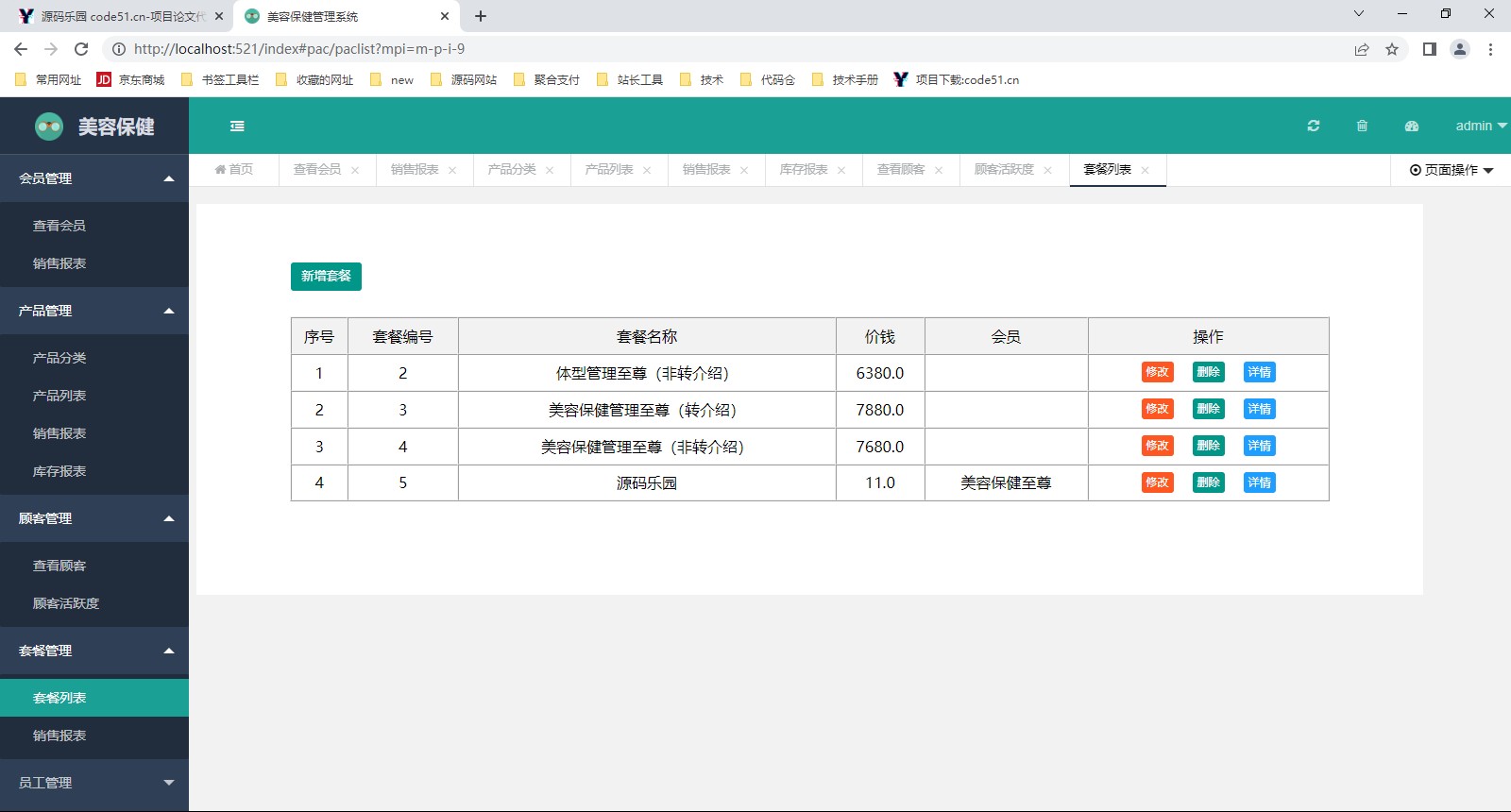The width and height of the screenshot is (1511, 812).
Task: Switch to the 库存报表 tab
Action: (x=804, y=169)
